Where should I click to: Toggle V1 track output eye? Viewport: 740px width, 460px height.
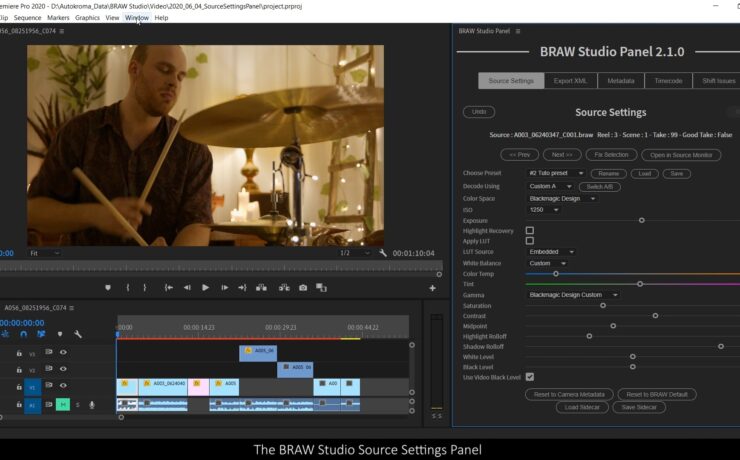pyautogui.click(x=63, y=385)
